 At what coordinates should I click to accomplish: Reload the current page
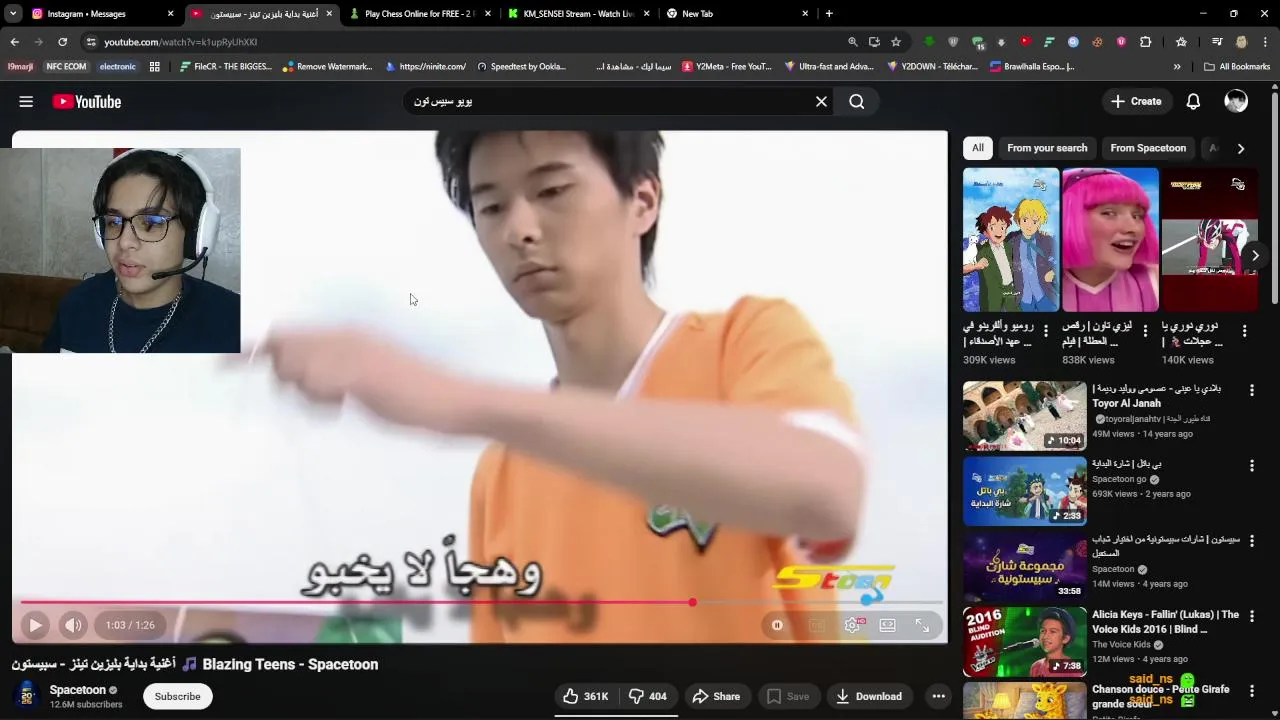pos(62,42)
